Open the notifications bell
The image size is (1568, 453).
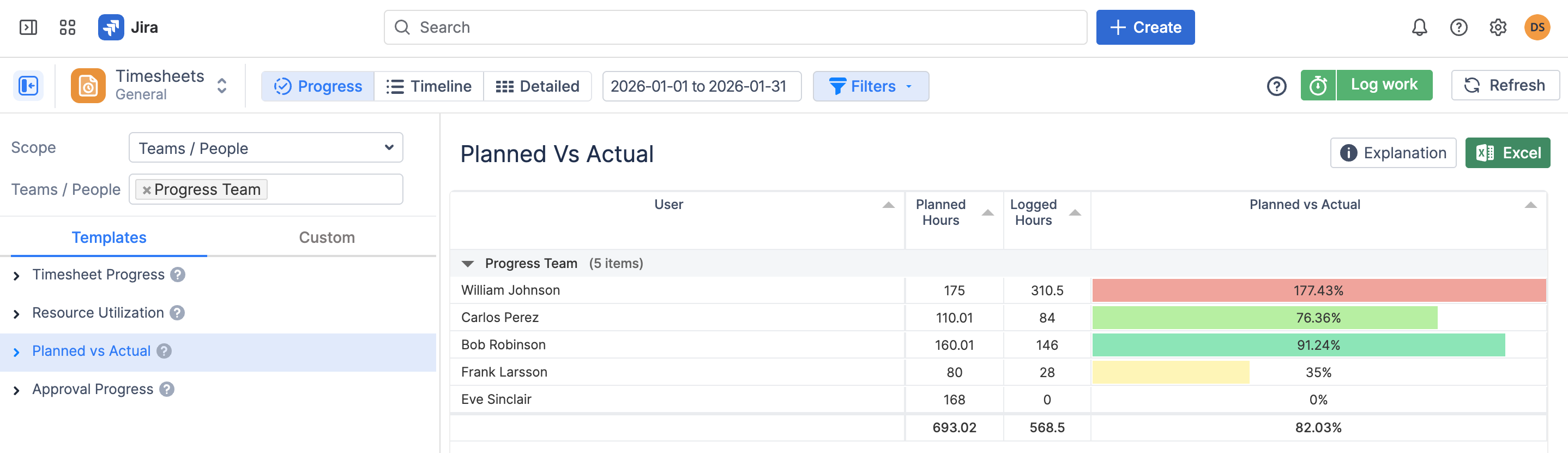point(1420,27)
